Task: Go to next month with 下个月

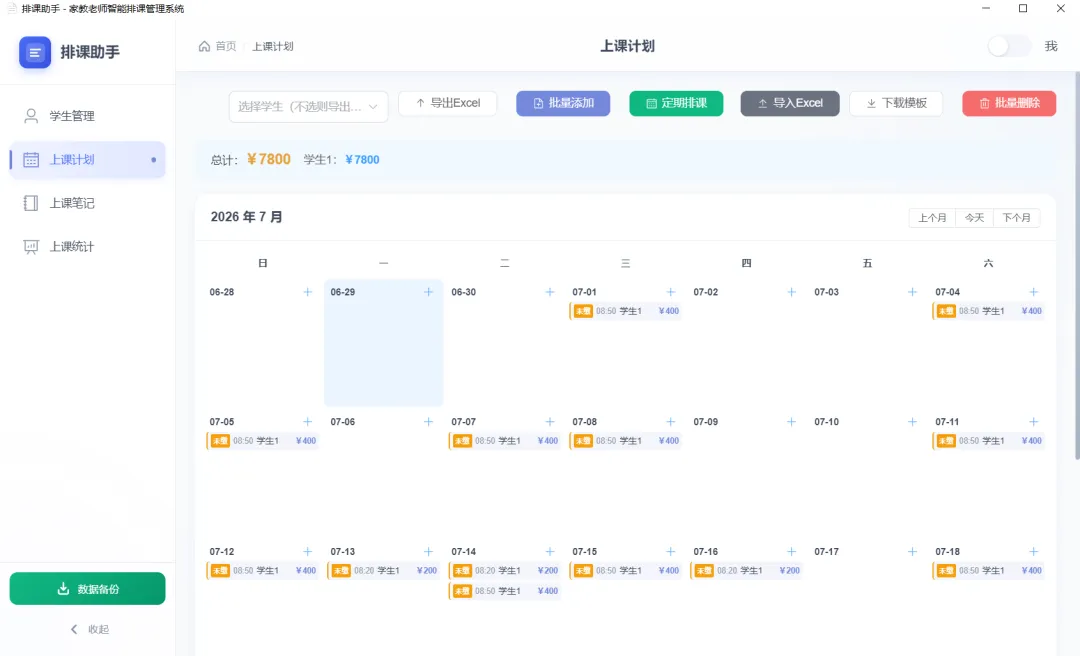Action: click(x=1016, y=218)
